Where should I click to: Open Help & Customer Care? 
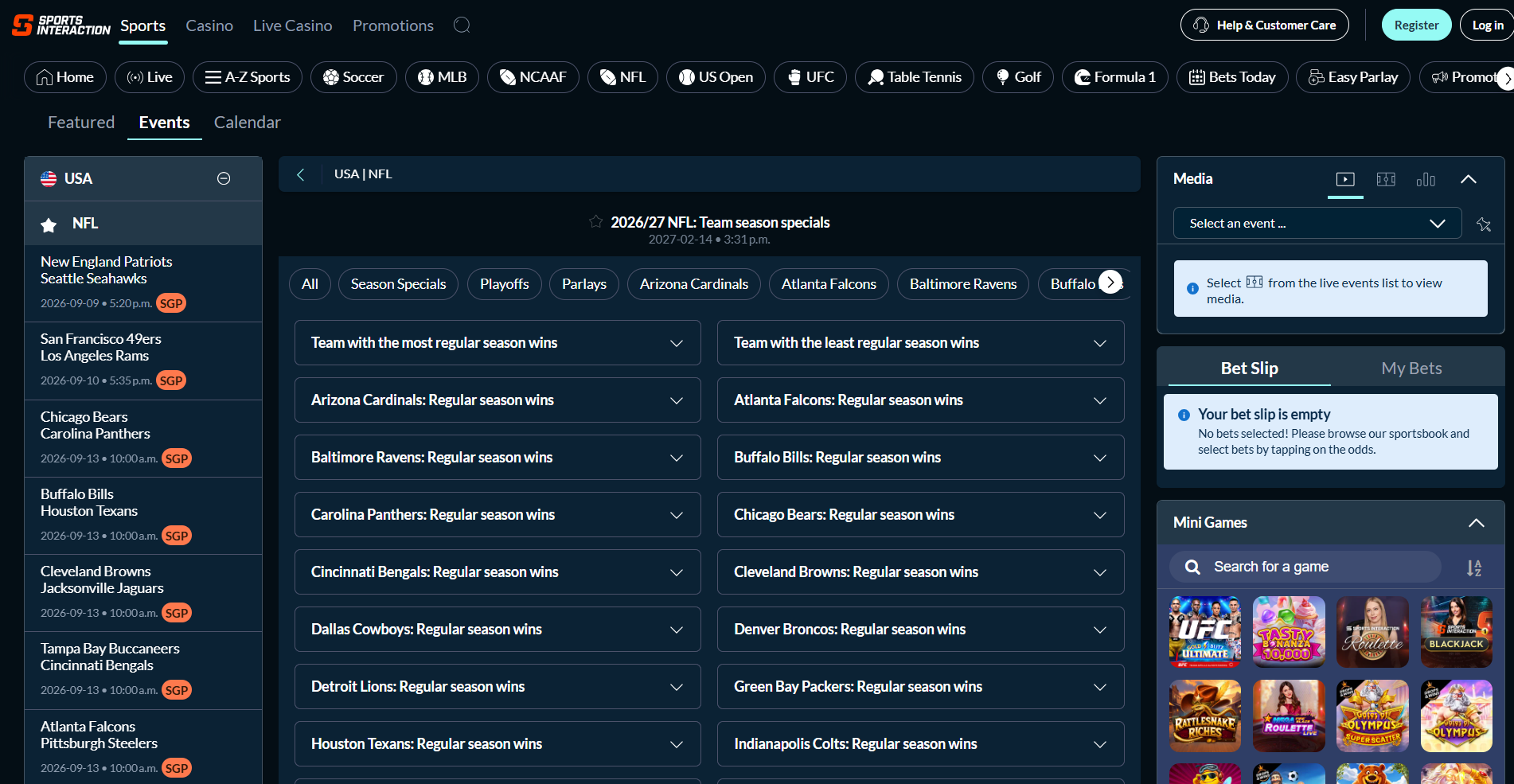pos(1264,25)
